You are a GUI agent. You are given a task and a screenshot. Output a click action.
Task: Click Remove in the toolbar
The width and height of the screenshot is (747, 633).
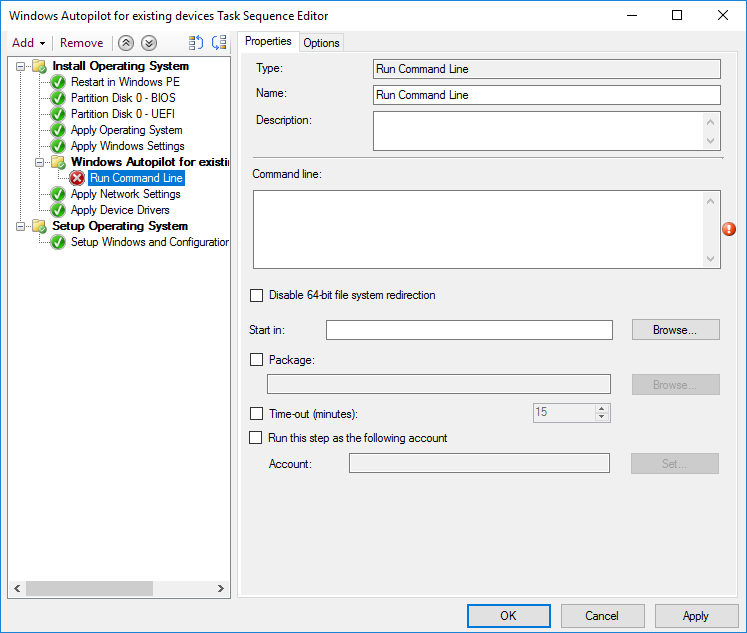tap(81, 43)
